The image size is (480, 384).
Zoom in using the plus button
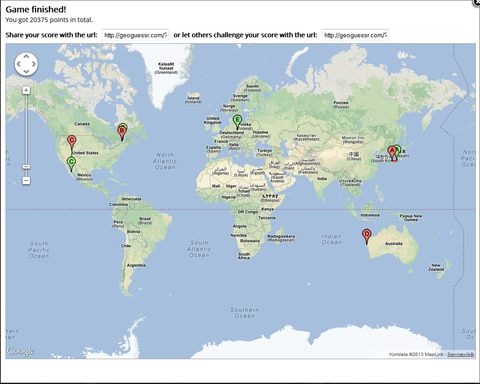click(26, 90)
